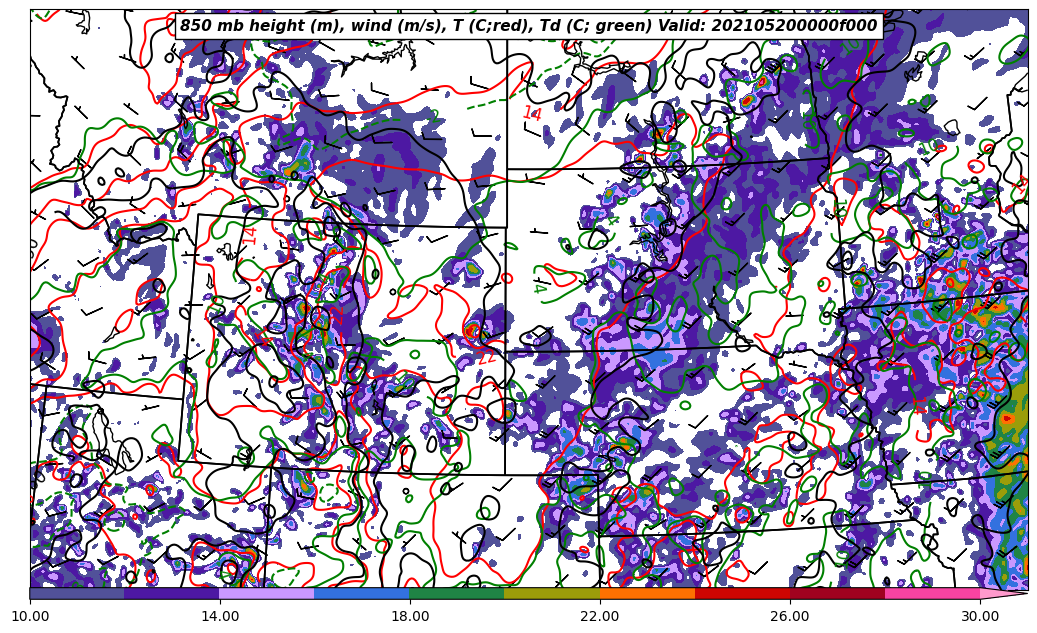1037x633 pixels.
Task: Select the purple 12–14 colorbar segment
Action: 172,593
